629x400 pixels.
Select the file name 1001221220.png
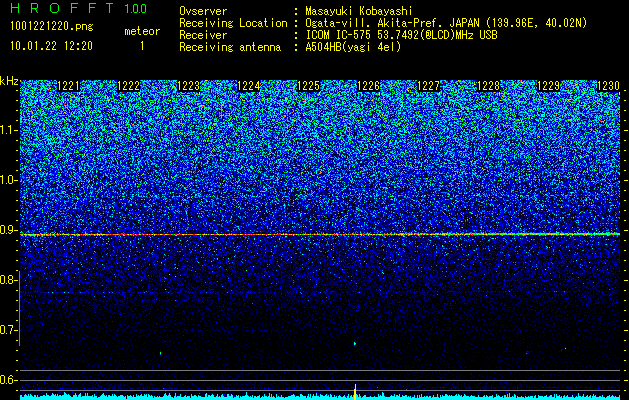52,27
